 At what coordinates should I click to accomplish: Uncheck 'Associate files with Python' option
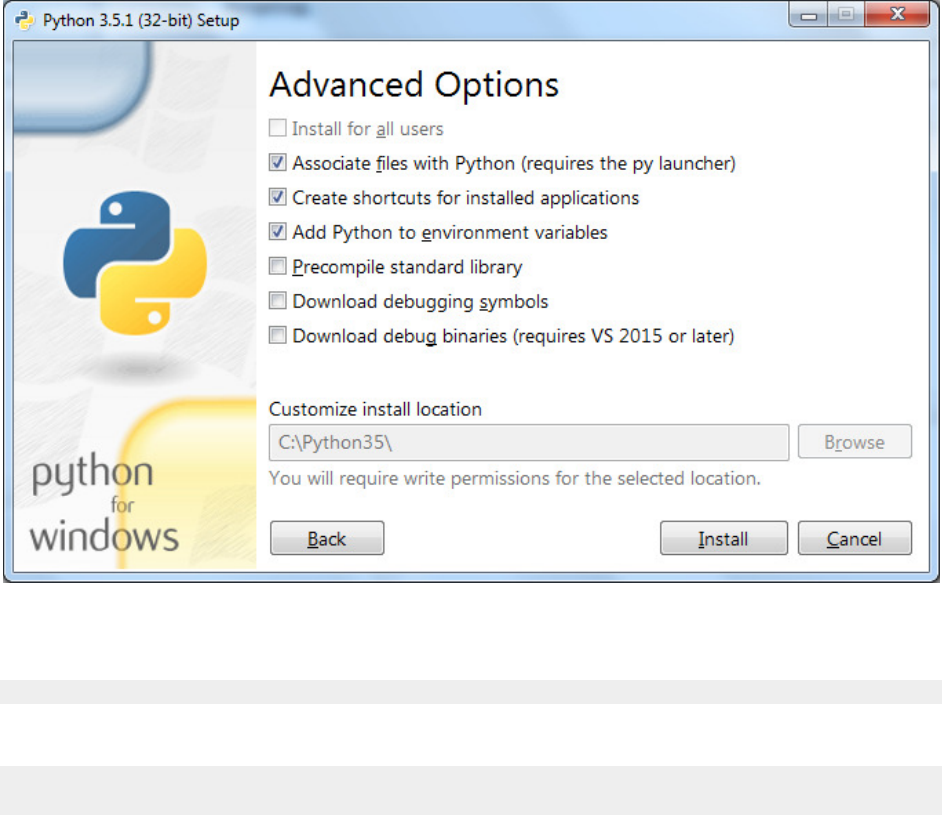pyautogui.click(x=278, y=163)
